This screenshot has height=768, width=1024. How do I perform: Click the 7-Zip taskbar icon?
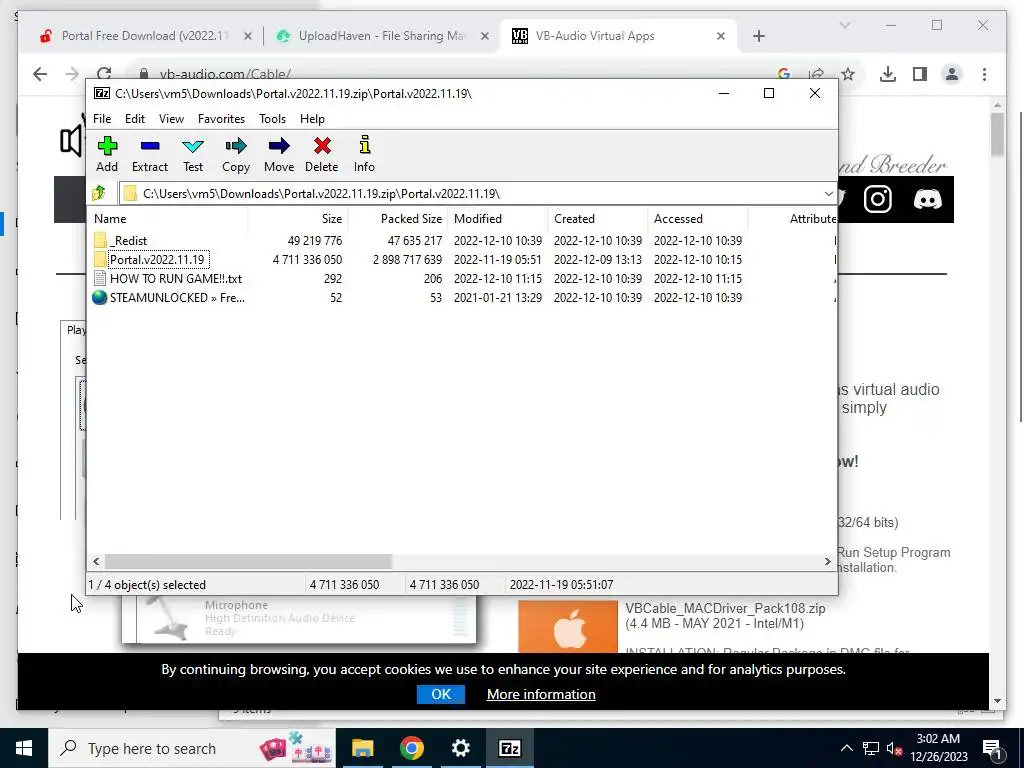click(x=509, y=748)
